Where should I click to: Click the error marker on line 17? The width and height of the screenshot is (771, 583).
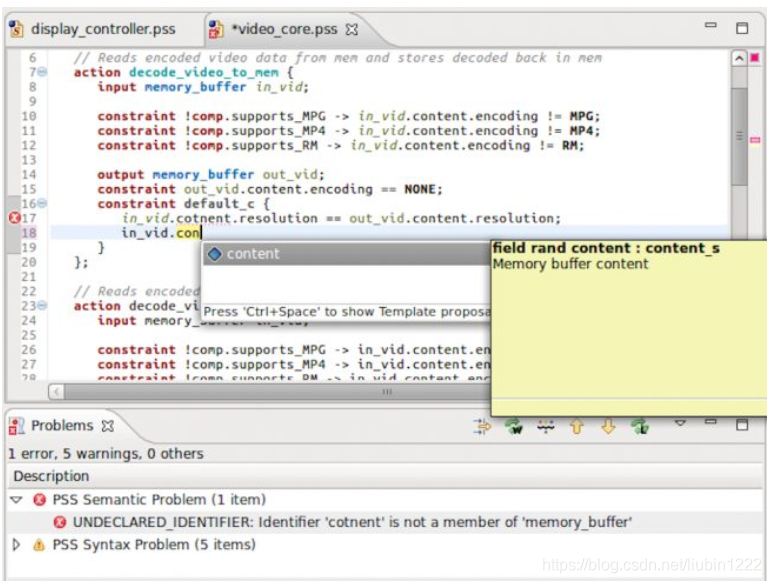coord(14,218)
